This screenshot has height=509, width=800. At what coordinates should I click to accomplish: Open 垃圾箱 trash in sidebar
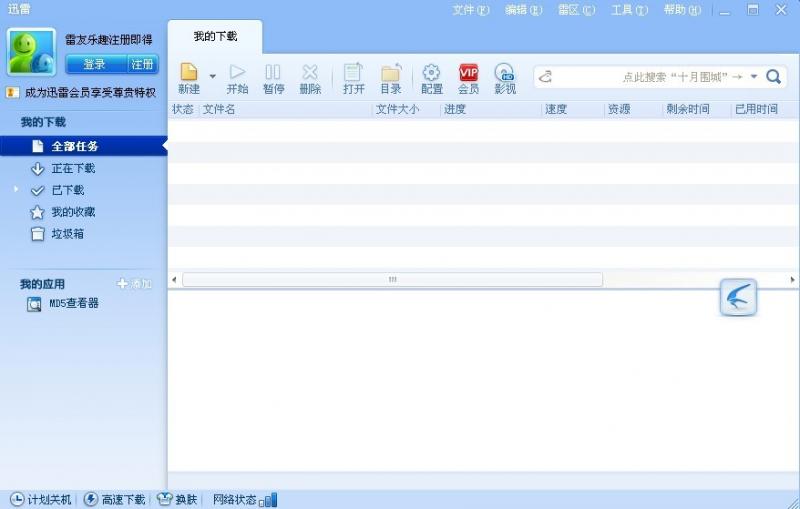tap(67, 234)
